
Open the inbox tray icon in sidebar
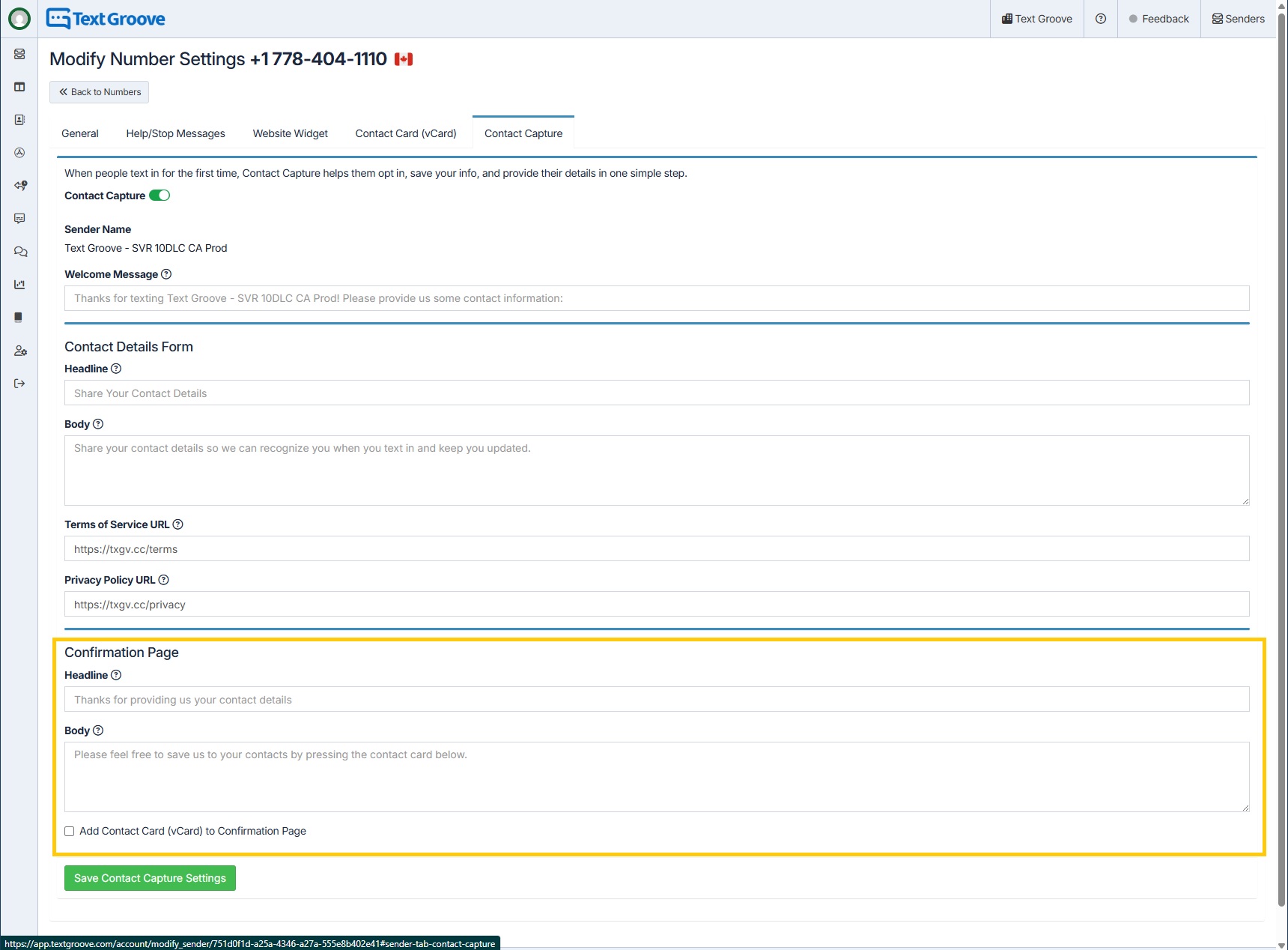click(x=19, y=54)
